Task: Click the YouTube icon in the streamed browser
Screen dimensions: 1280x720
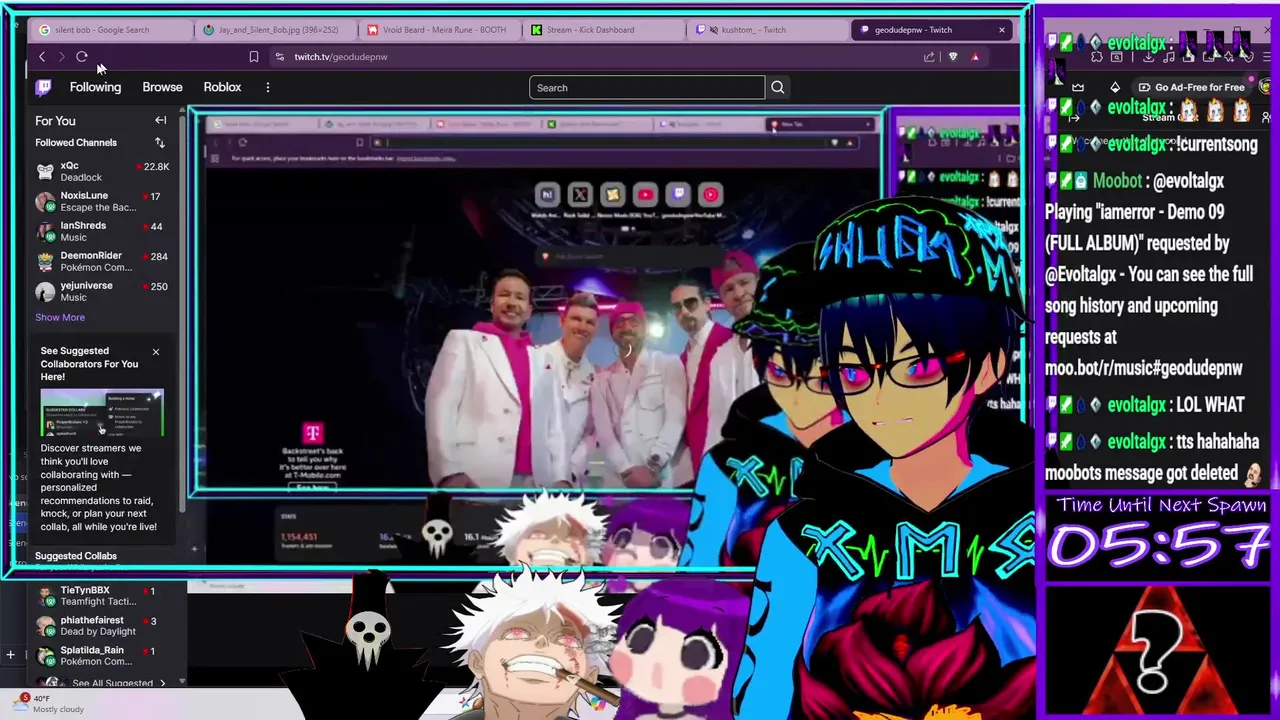Action: (x=645, y=194)
